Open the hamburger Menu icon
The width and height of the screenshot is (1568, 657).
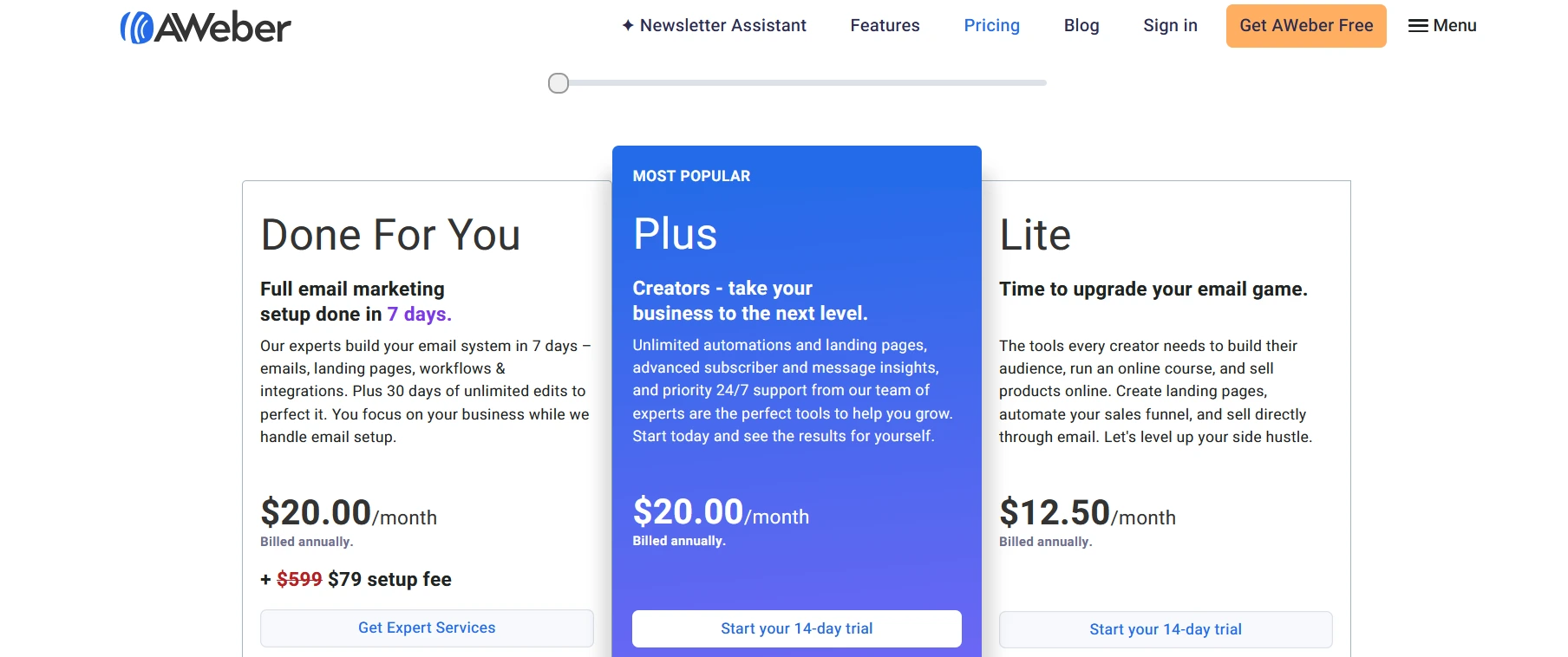tap(1418, 26)
